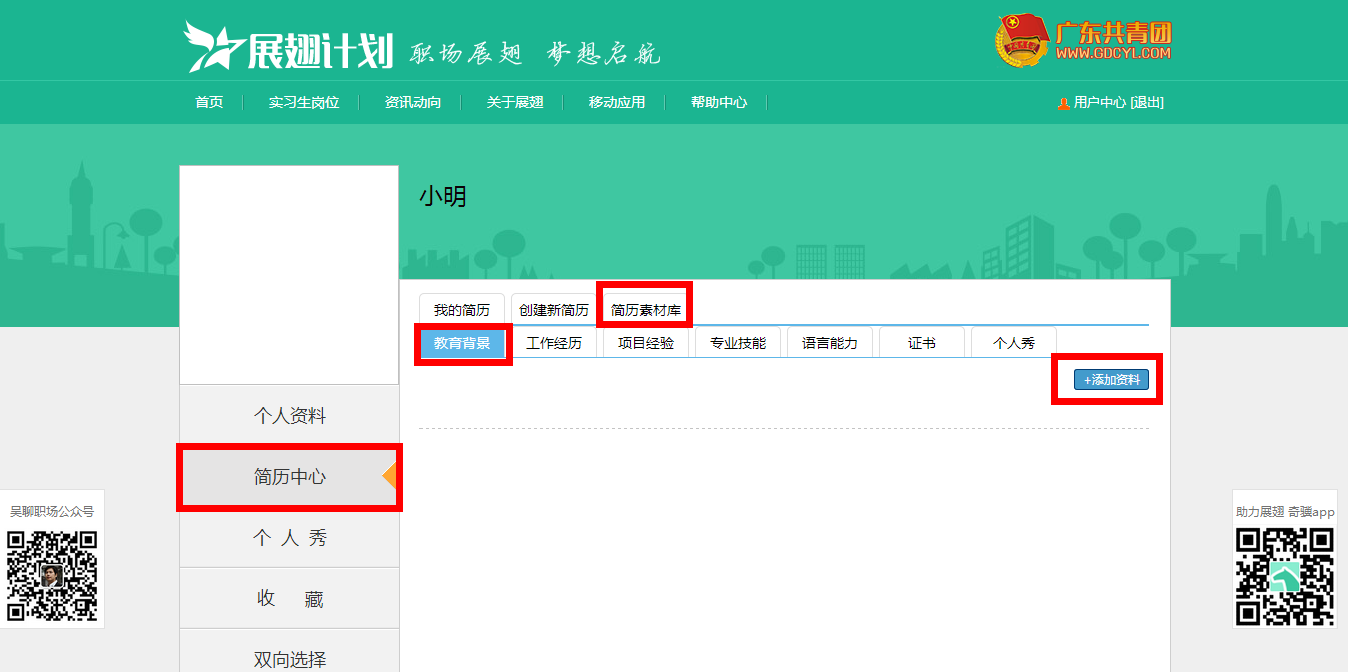This screenshot has width=1348, height=672.
Task: Select the 语言能力 sub-tab
Action: pos(830,343)
